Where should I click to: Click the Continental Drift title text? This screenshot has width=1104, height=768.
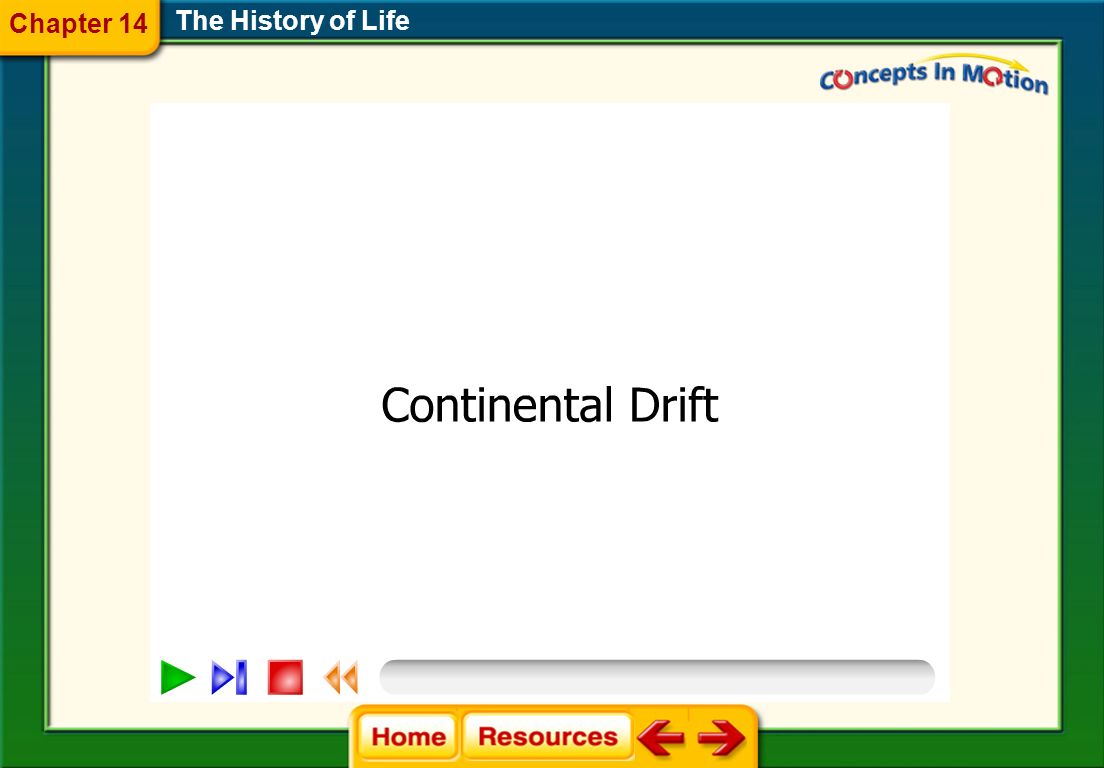click(x=549, y=405)
